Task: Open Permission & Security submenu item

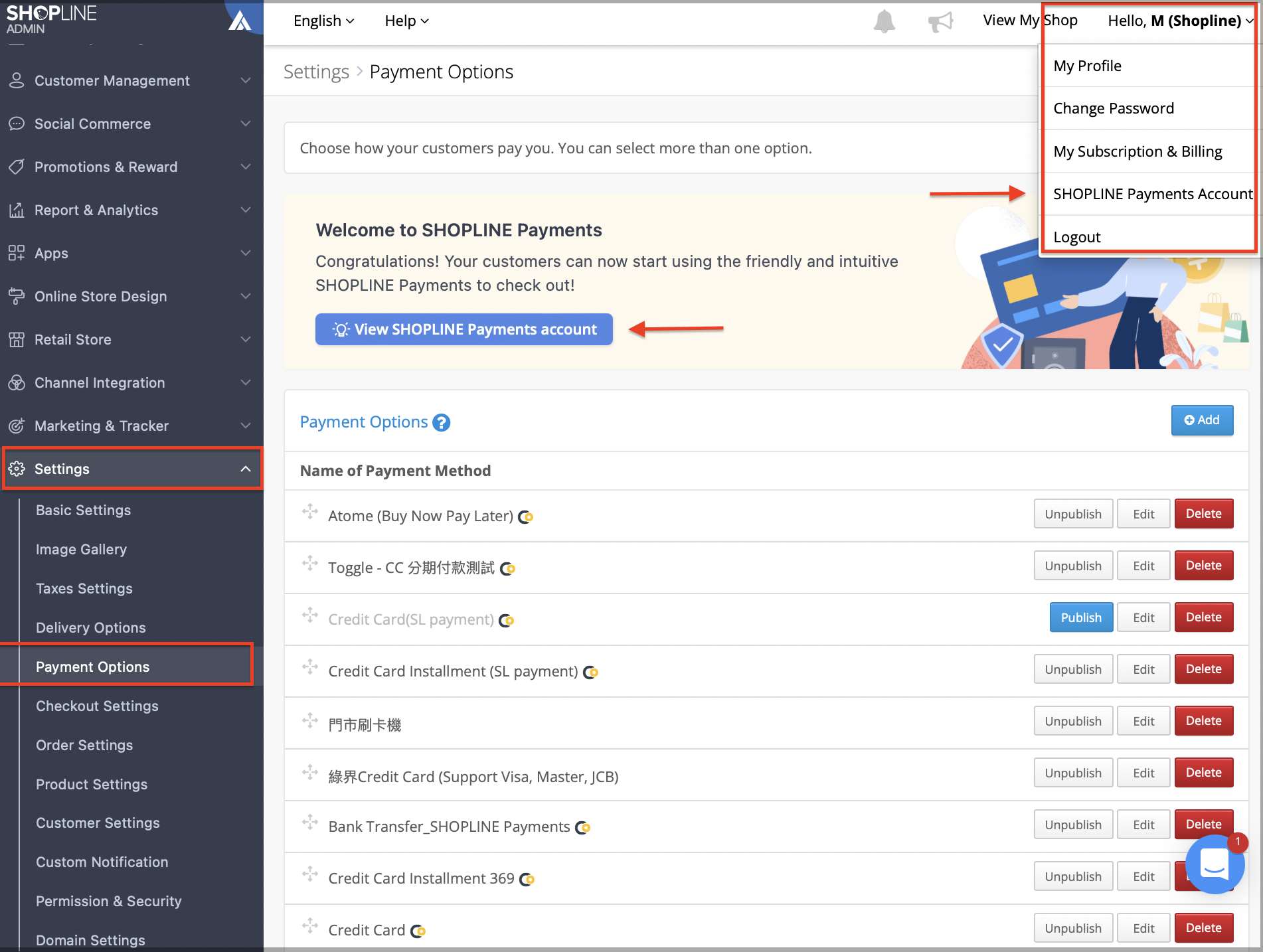Action: click(109, 901)
